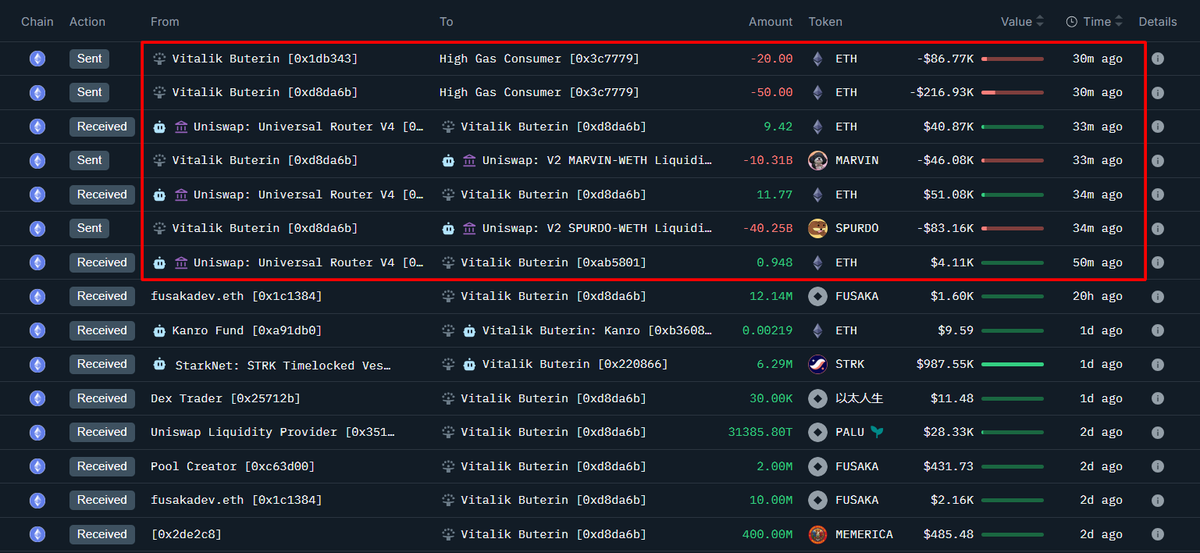
Task: Click the Token column header
Action: (826, 21)
